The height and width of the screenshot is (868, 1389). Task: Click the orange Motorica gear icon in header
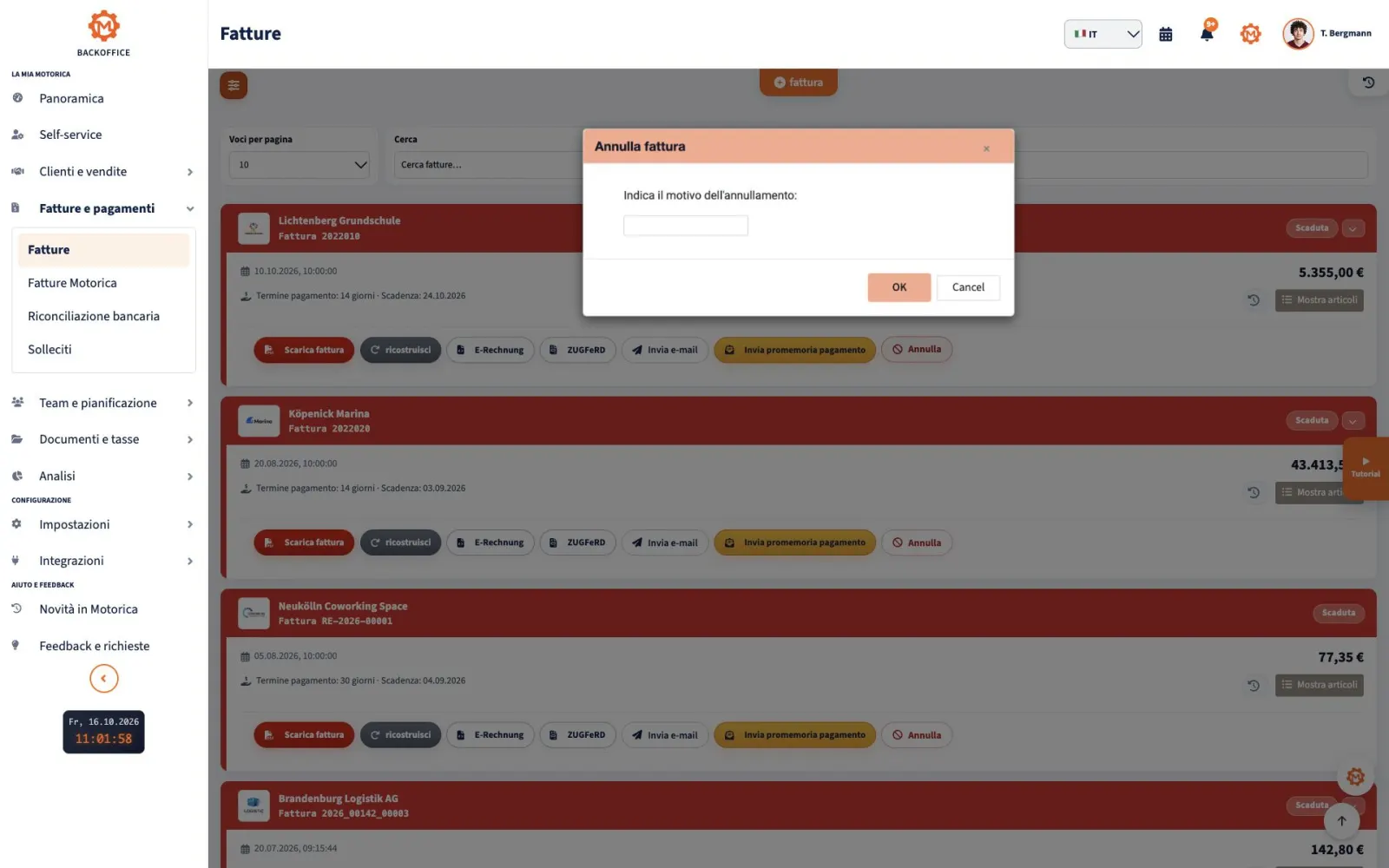pyautogui.click(x=1250, y=34)
